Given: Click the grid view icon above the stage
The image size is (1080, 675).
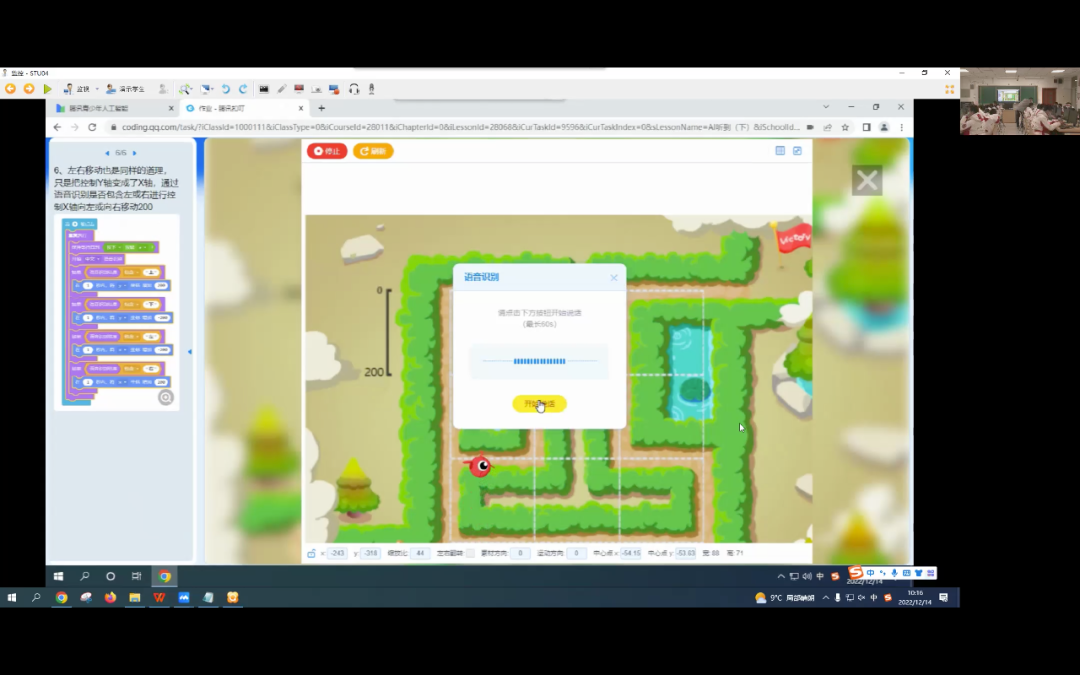Looking at the screenshot, I should click(x=780, y=151).
